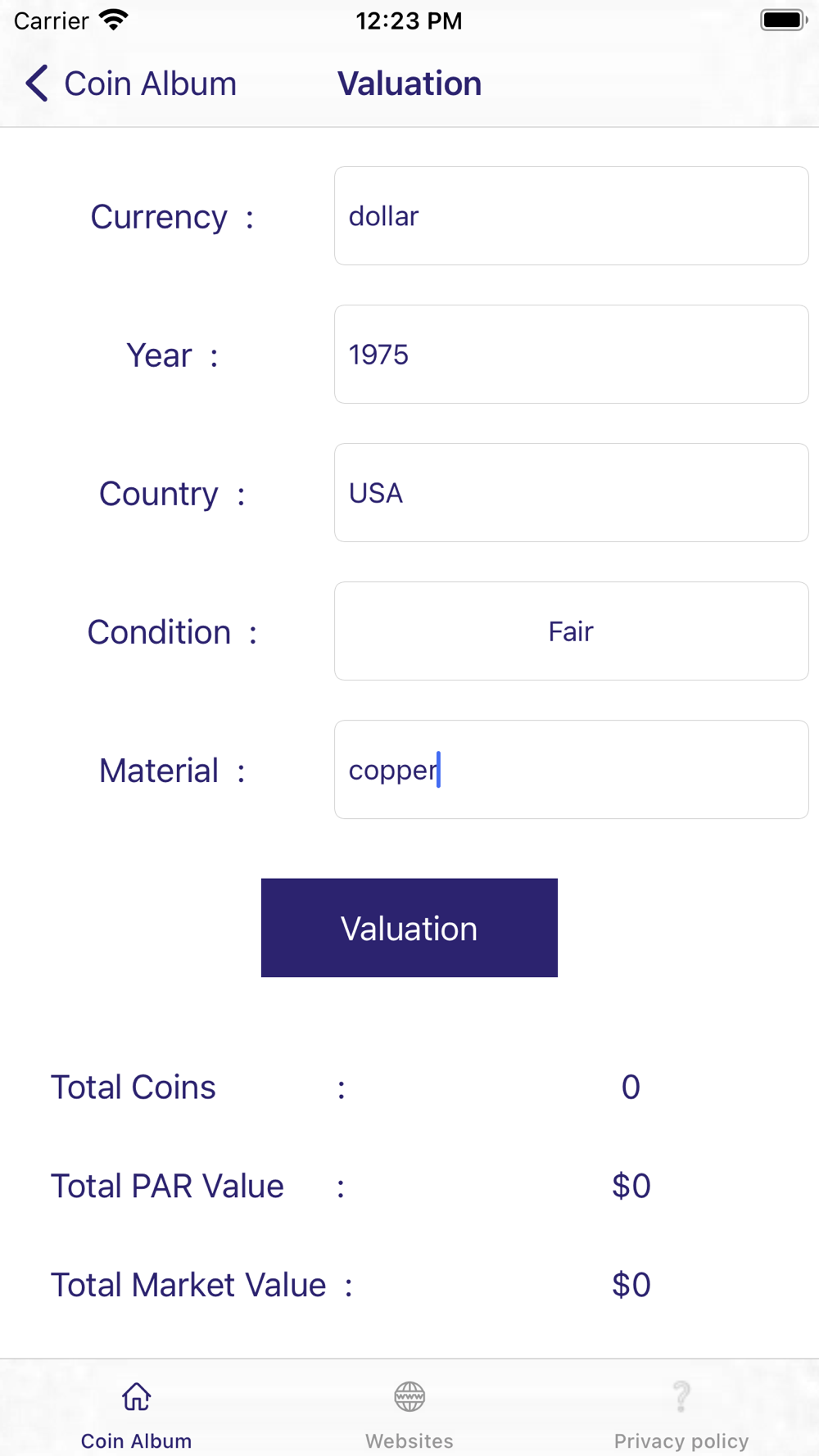Focus the Country field containing USA
The height and width of the screenshot is (1456, 819).
point(572,493)
